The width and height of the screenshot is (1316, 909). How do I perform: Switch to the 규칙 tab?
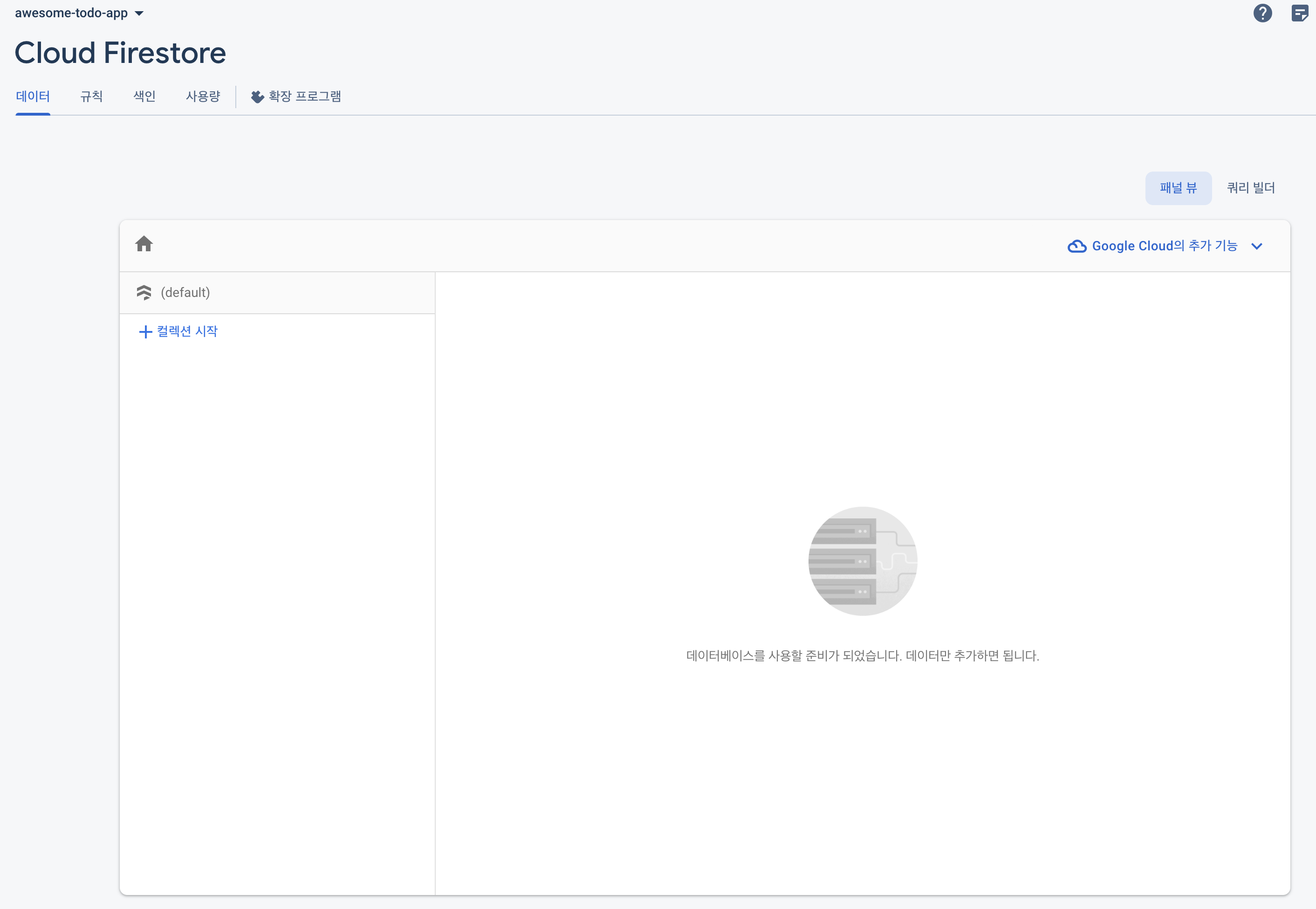[x=92, y=96]
